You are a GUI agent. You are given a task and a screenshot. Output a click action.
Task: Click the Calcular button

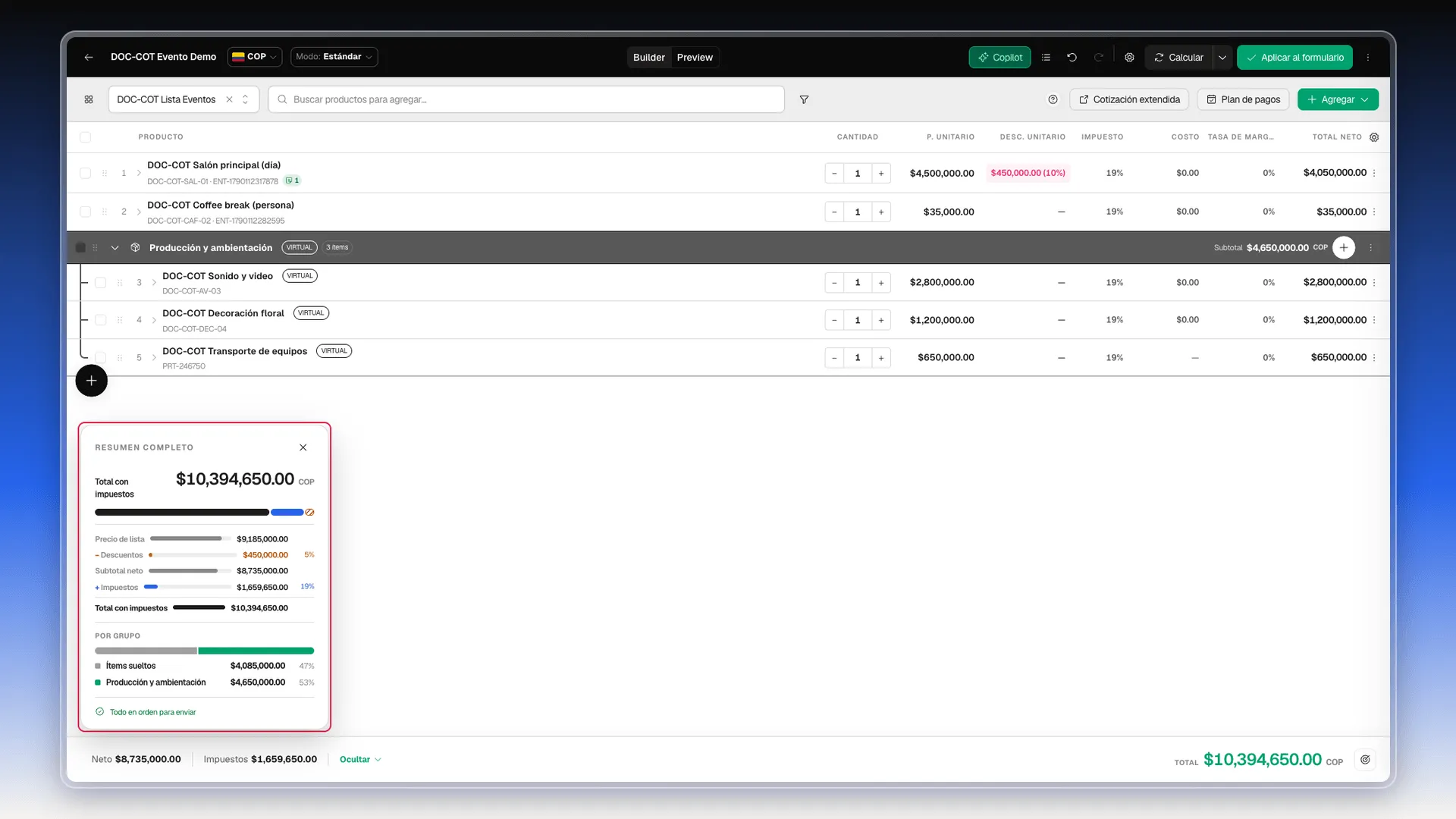[1178, 57]
